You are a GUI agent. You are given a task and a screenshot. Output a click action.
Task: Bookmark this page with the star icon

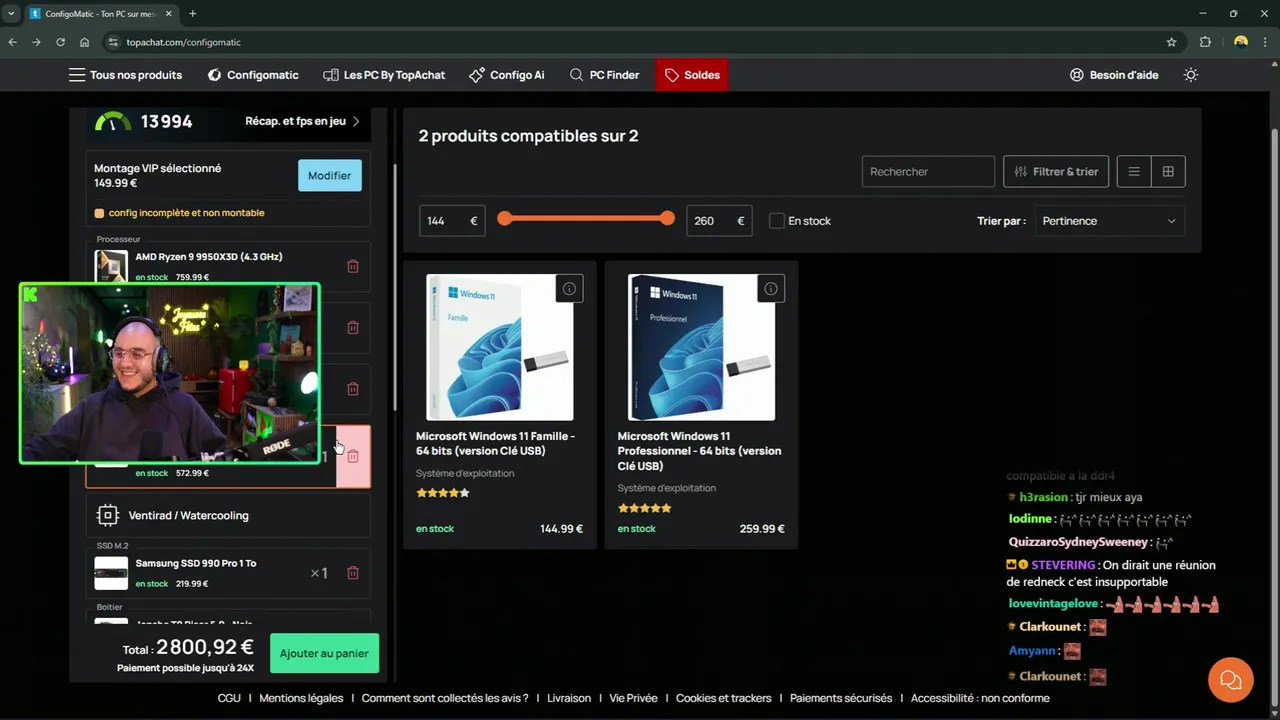point(1171,42)
